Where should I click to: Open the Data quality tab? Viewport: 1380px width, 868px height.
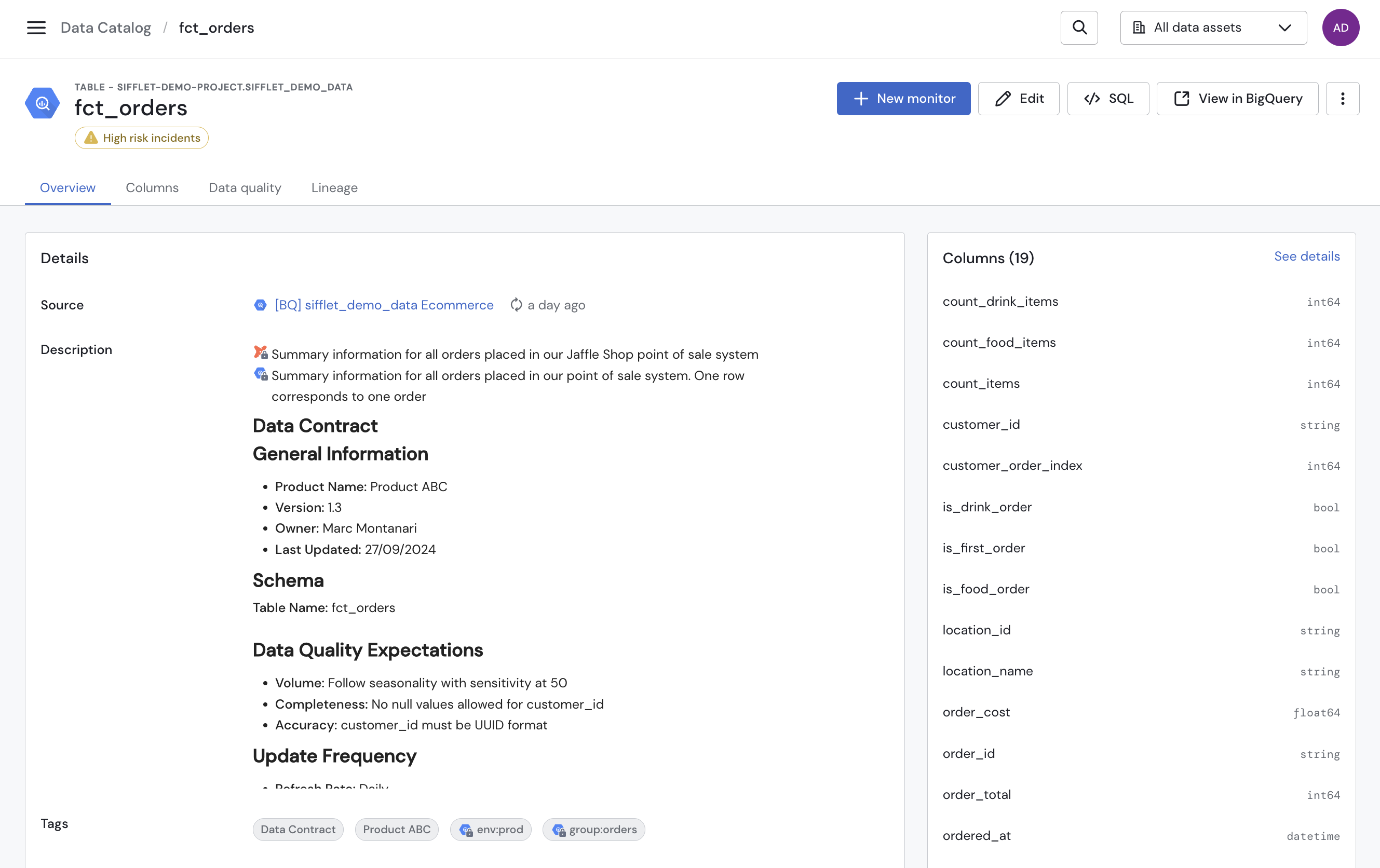(x=245, y=188)
